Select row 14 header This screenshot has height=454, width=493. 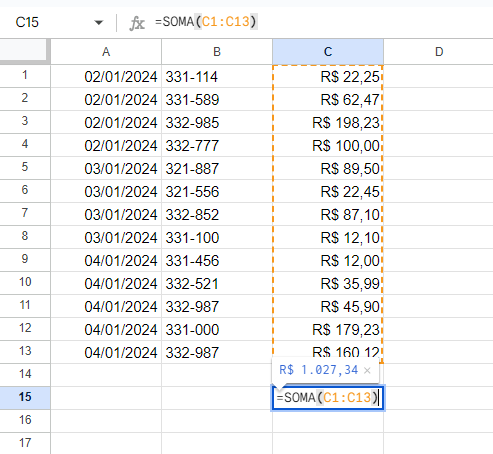click(25, 374)
